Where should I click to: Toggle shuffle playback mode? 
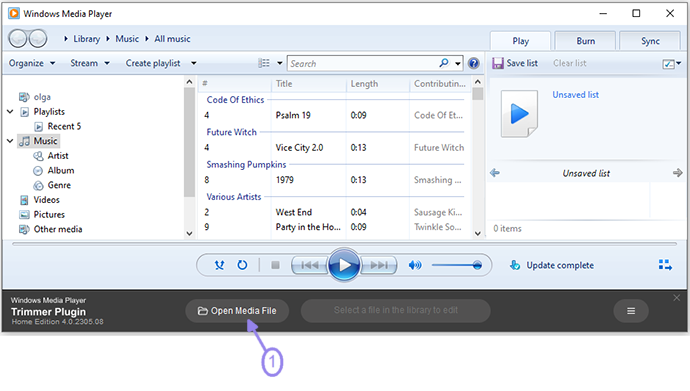point(219,265)
